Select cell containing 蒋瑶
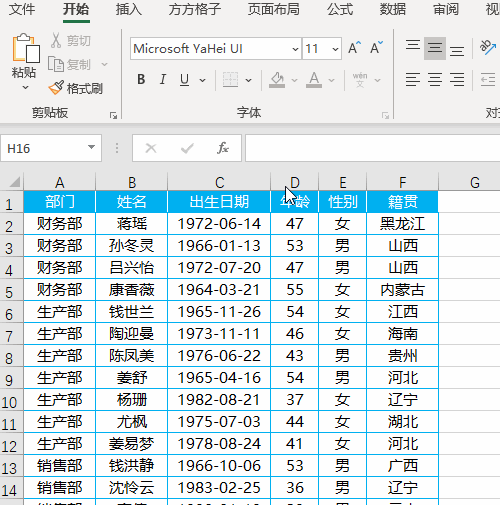Viewport: 500px width, 505px height. coord(131,224)
